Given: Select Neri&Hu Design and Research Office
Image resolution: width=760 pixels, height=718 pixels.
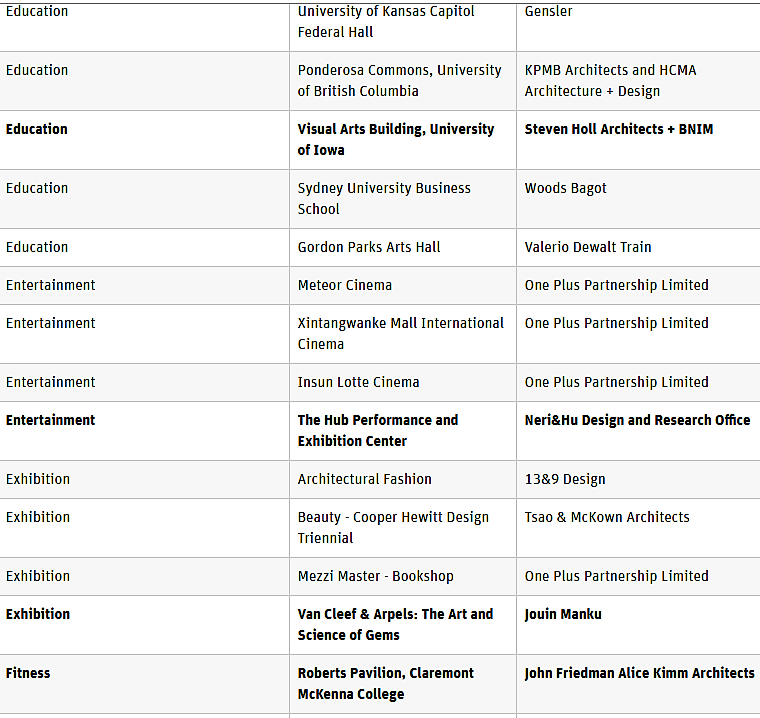Looking at the screenshot, I should coord(637,420).
